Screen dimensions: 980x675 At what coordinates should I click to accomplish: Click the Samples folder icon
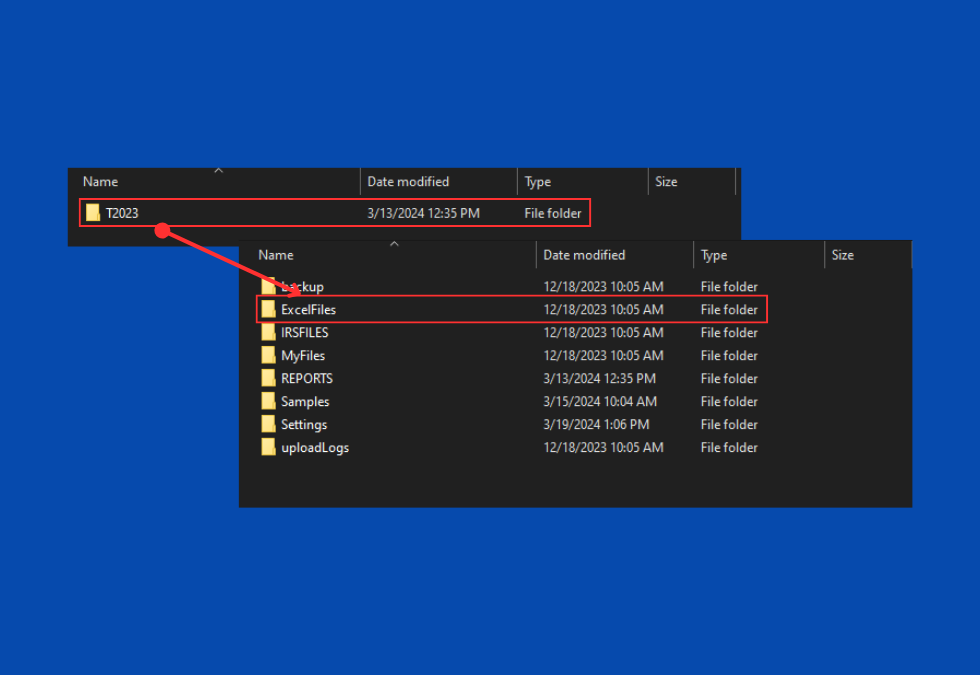[268, 402]
